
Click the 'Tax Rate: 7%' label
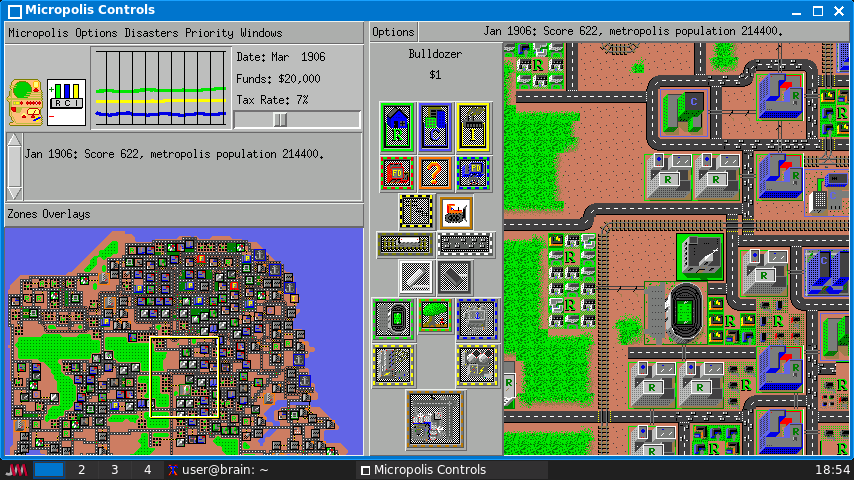pyautogui.click(x=272, y=100)
